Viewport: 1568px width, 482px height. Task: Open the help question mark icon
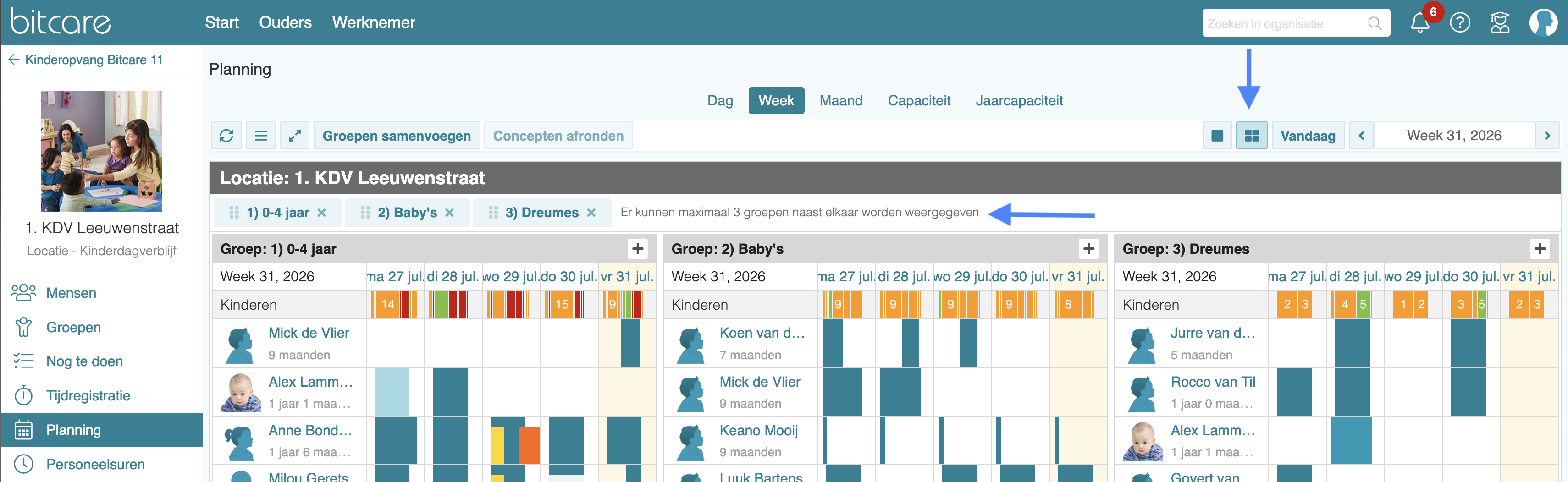(1460, 23)
